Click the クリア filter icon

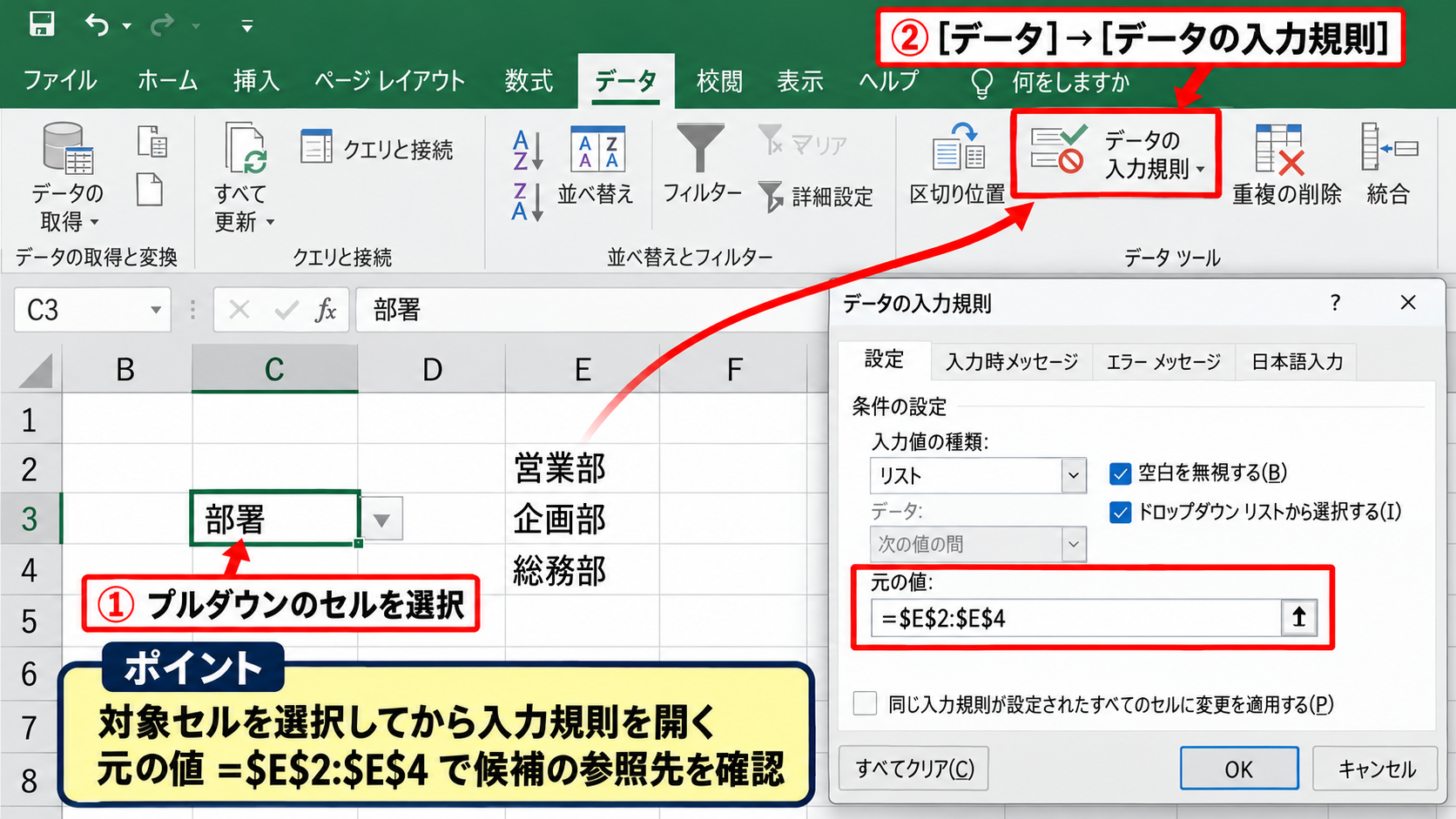pos(771,140)
